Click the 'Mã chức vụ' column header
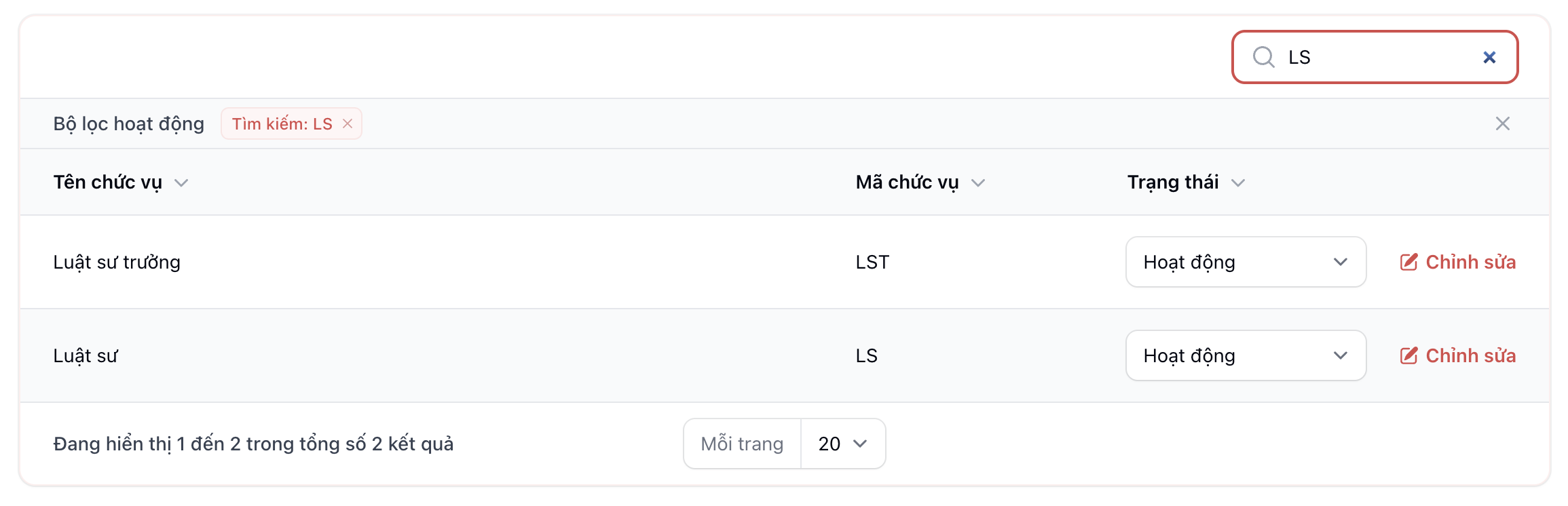The height and width of the screenshot is (506, 1568). pyautogui.click(x=907, y=182)
